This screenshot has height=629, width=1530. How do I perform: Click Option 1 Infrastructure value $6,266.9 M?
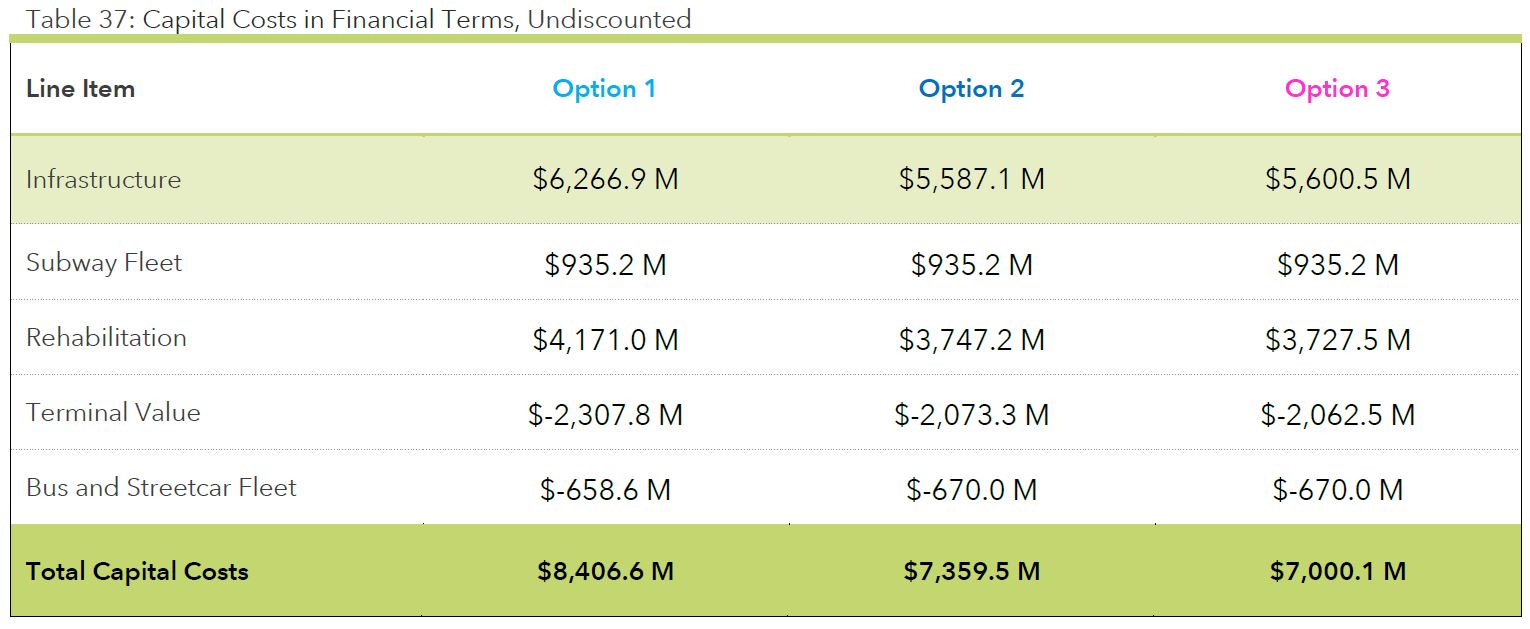(605, 180)
